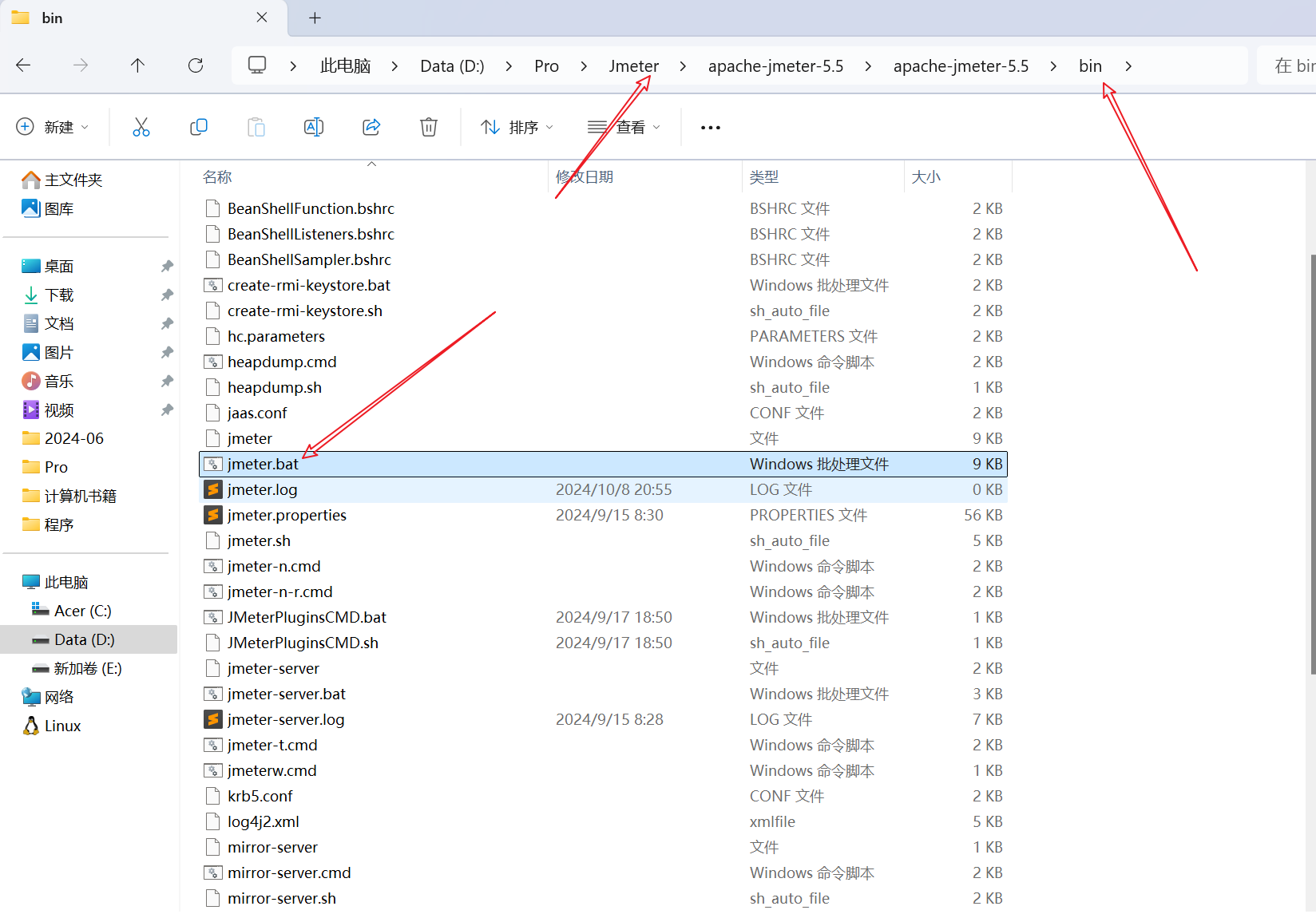Select mirror-server.cmd file

603,872
